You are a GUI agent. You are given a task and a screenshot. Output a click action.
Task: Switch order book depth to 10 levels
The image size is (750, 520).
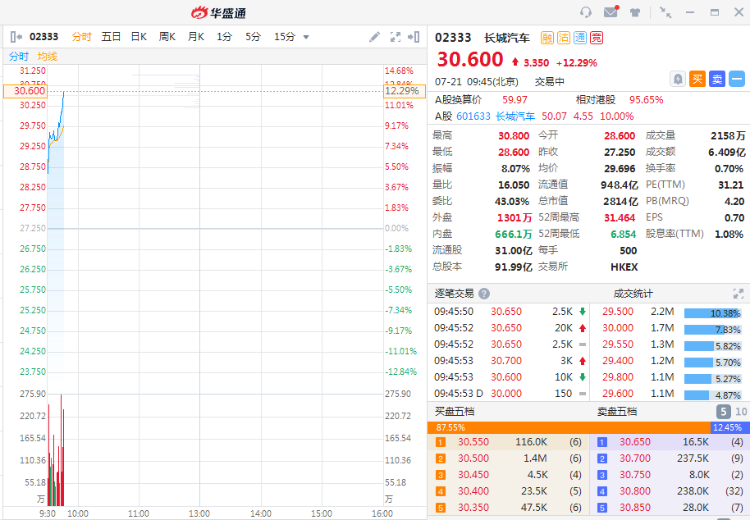pyautogui.click(x=741, y=411)
